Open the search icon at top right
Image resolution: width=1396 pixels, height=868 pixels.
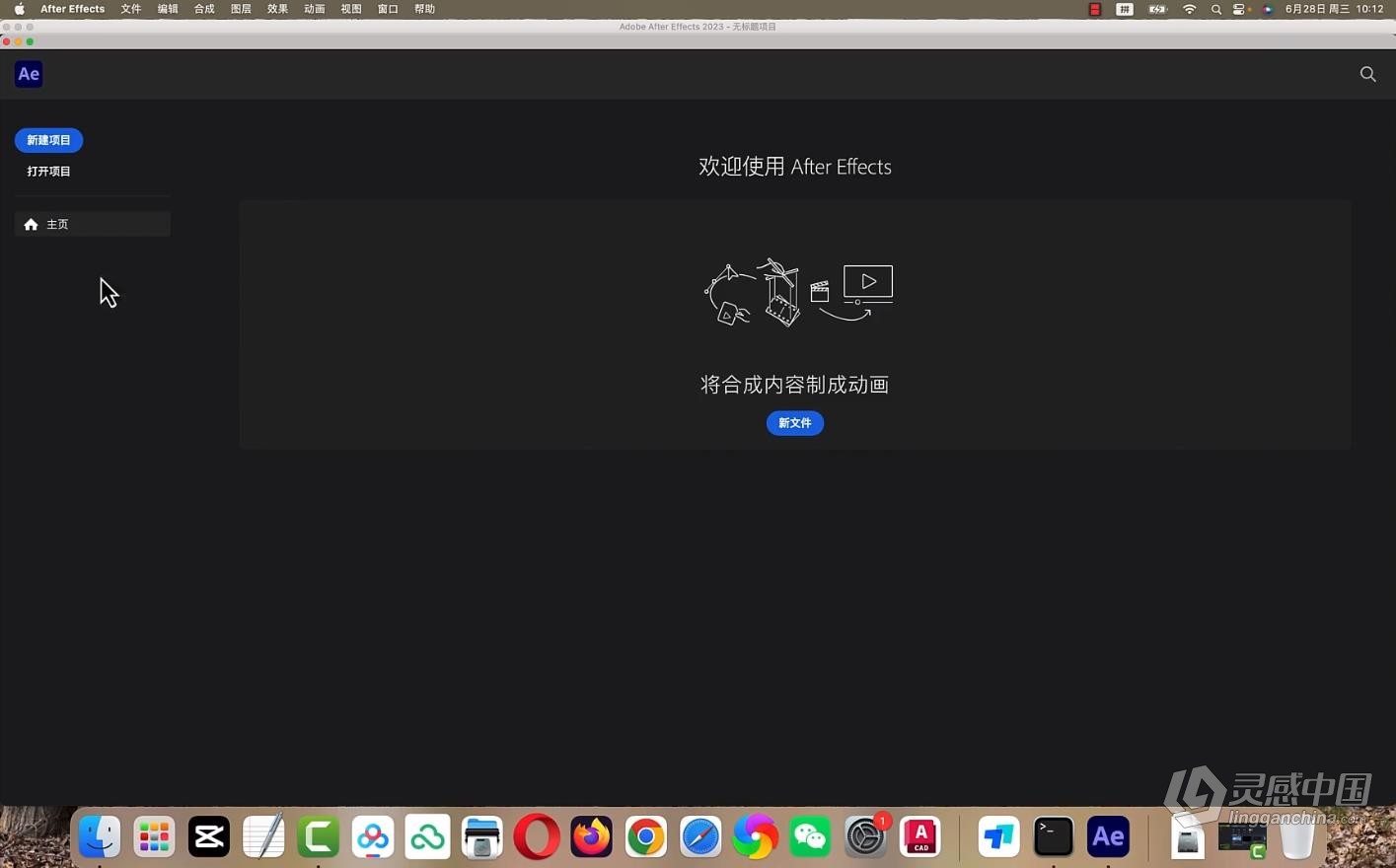[1367, 74]
